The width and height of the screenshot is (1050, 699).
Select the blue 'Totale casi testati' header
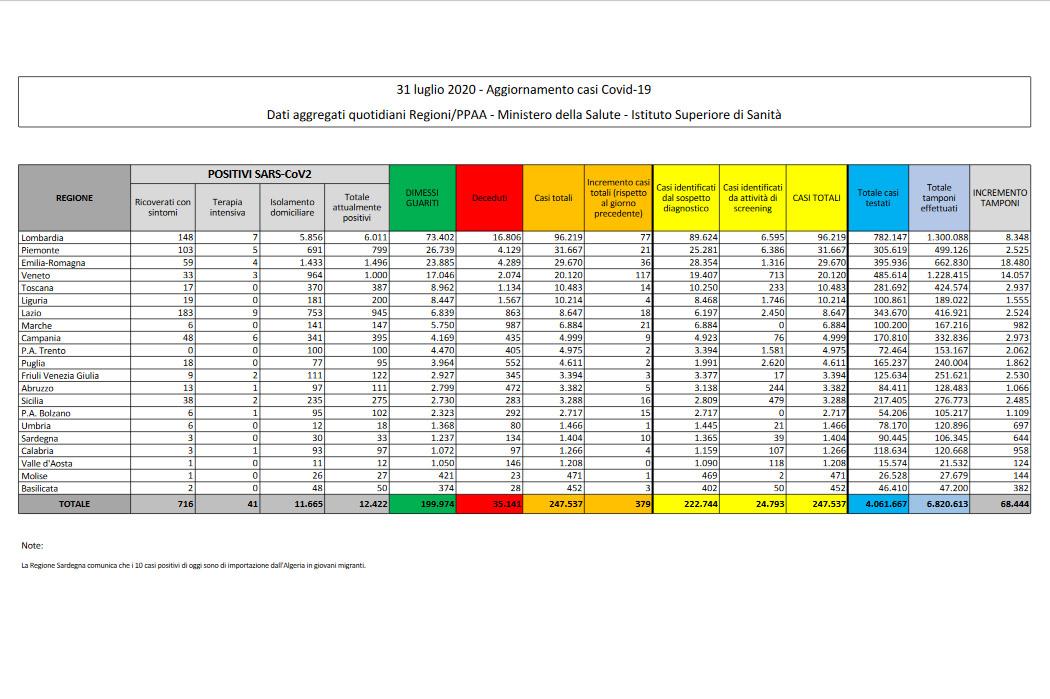(x=878, y=198)
